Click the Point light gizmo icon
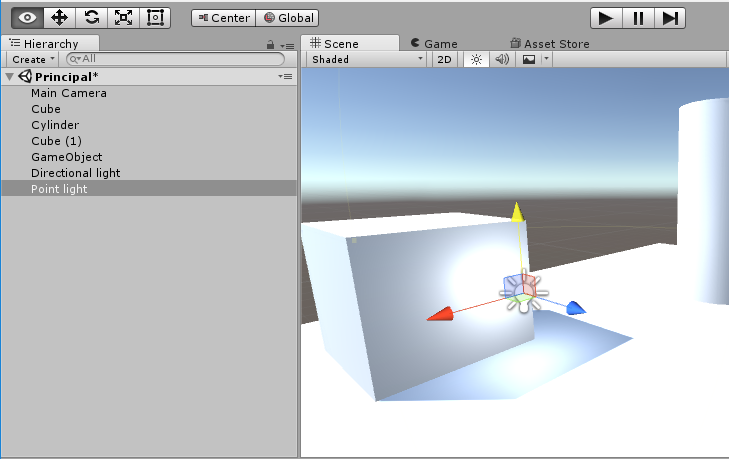 pyautogui.click(x=524, y=293)
